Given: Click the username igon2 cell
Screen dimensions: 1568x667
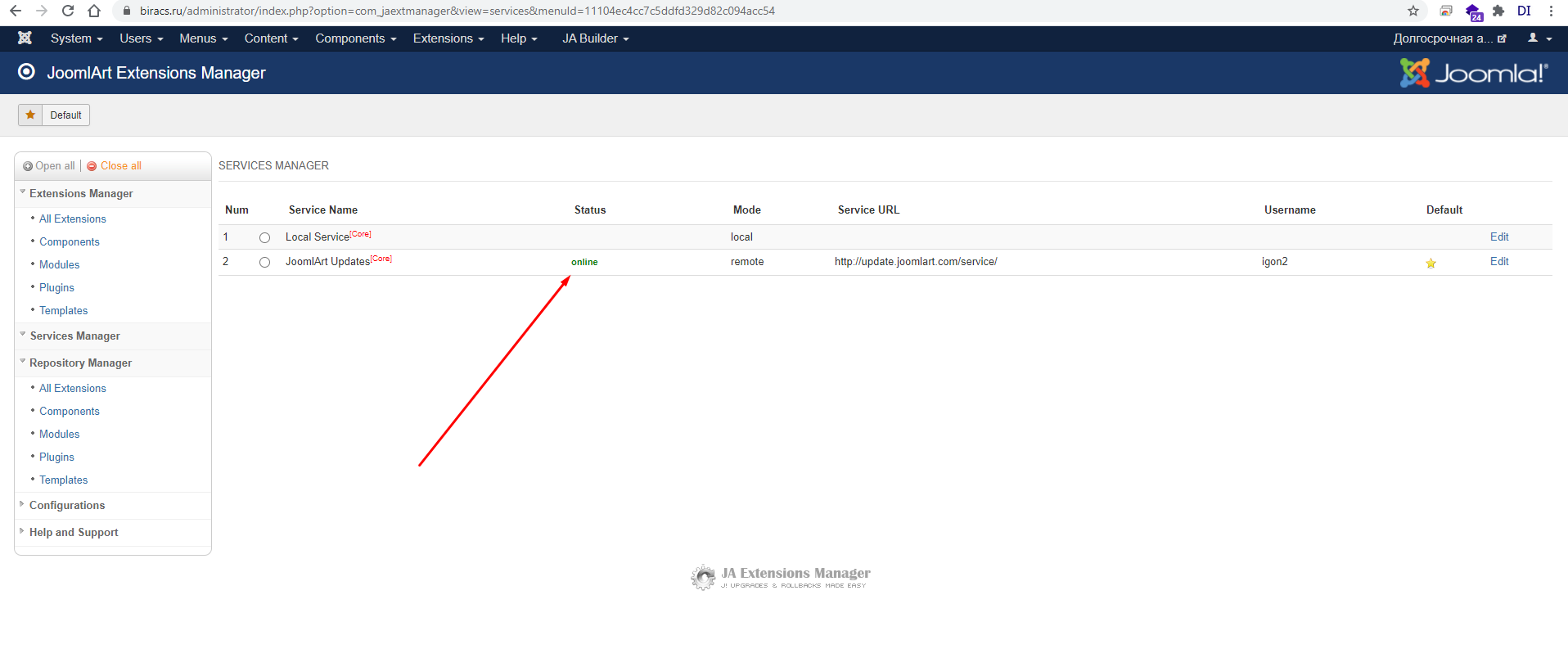Looking at the screenshot, I should tap(1275, 262).
